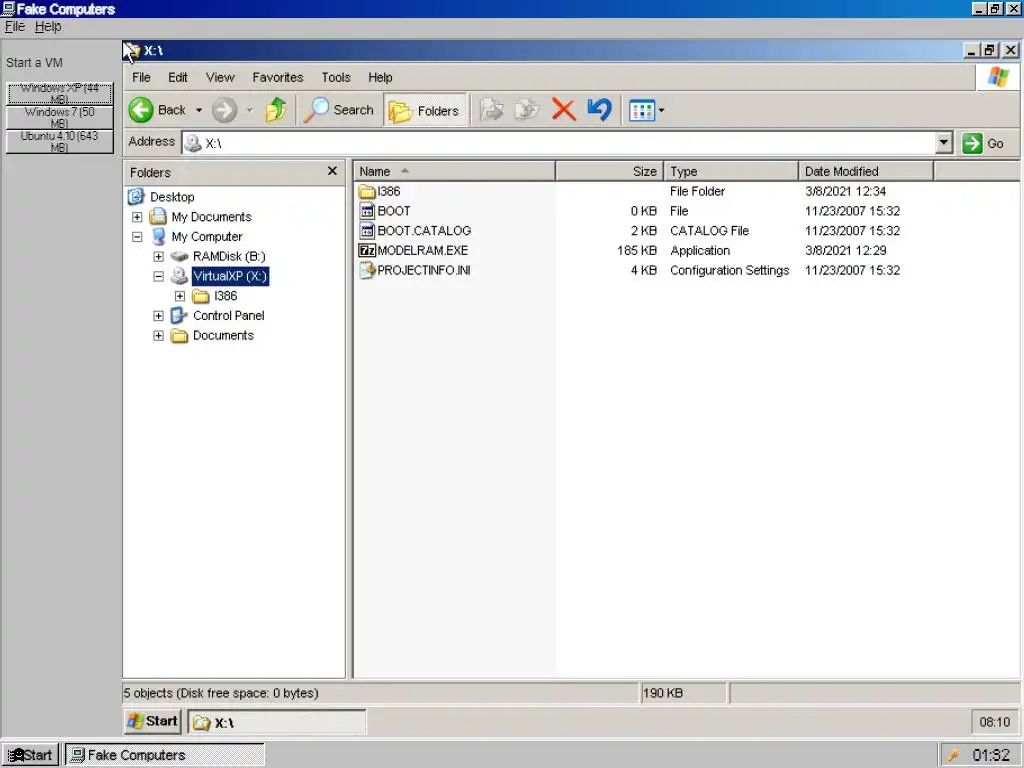Open Forward history dropdown arrow
Screen dimensions: 1024x768
point(249,110)
